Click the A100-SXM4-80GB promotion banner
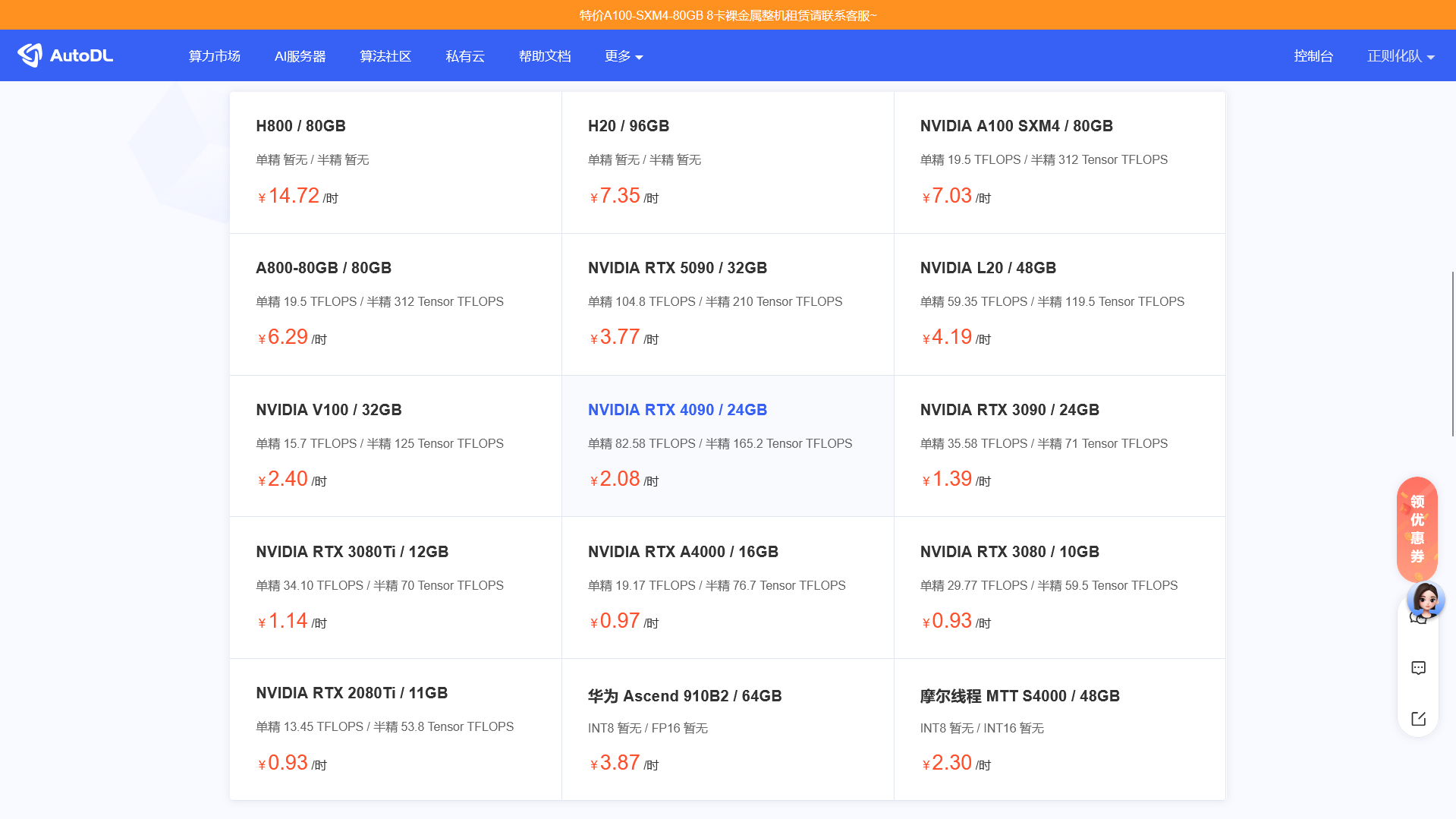1456x819 pixels. [728, 15]
